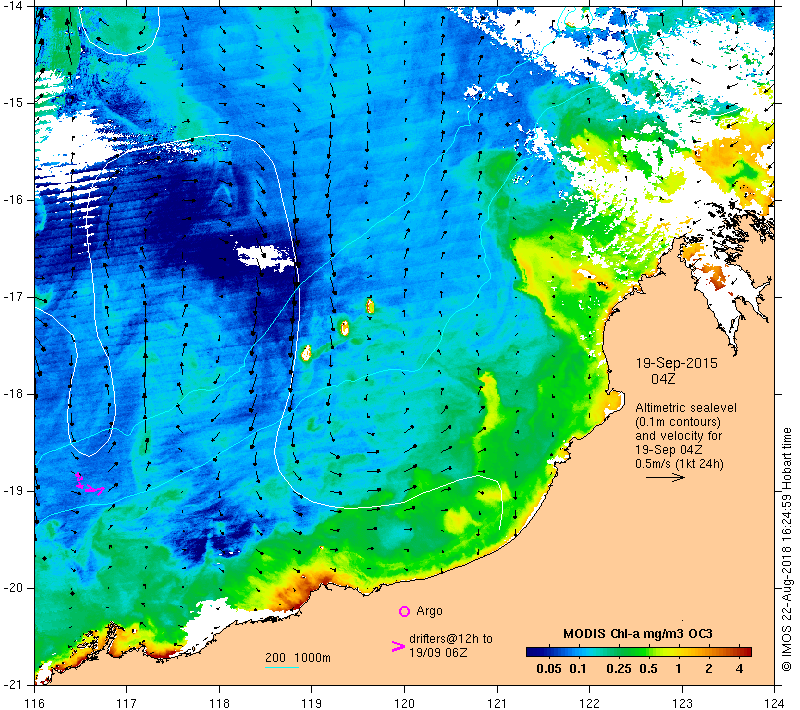
Task: Click the middle reef atoll near 119.4E
Action: click(x=345, y=328)
